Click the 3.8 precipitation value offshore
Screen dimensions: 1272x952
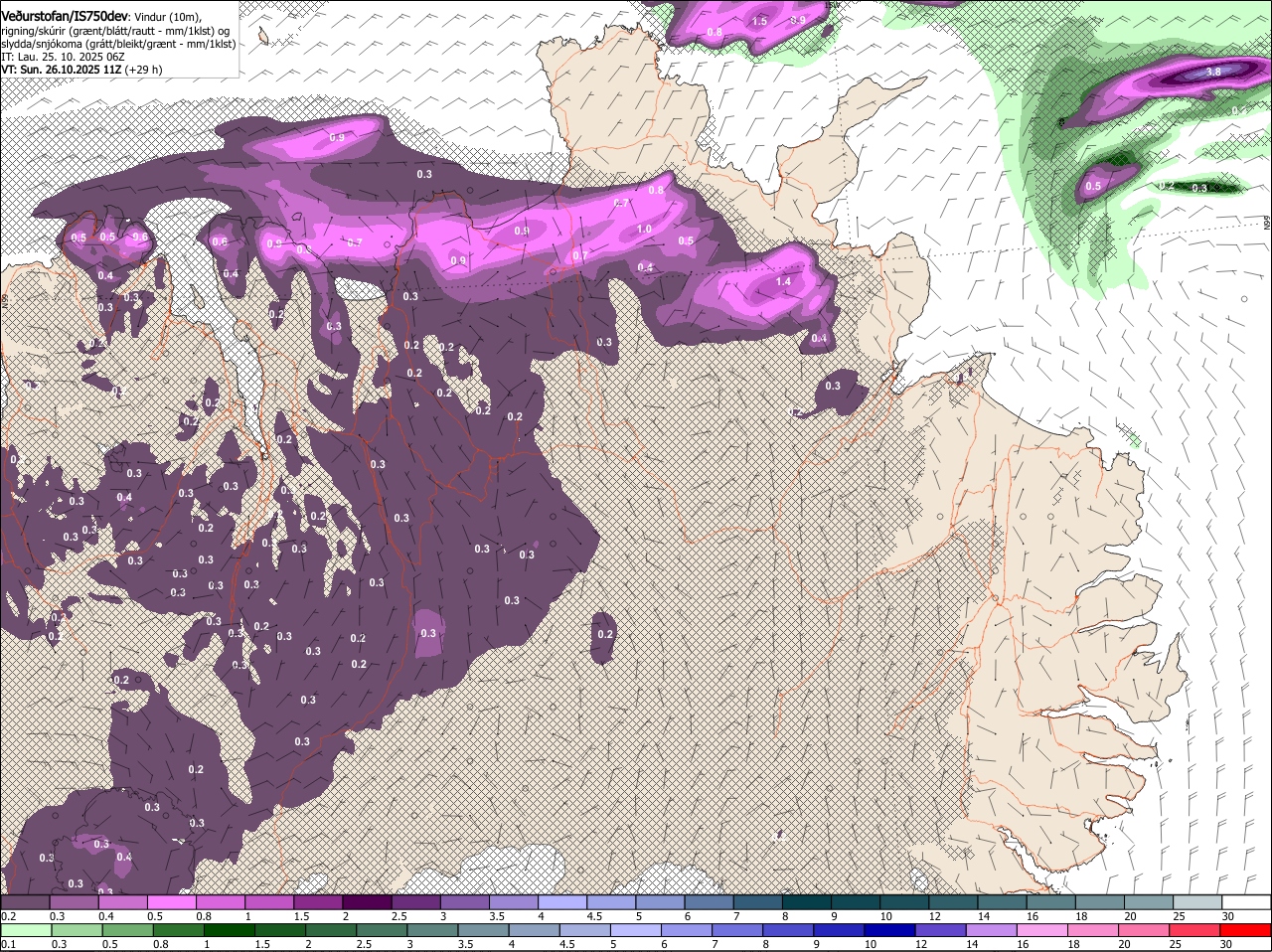pos(1213,72)
